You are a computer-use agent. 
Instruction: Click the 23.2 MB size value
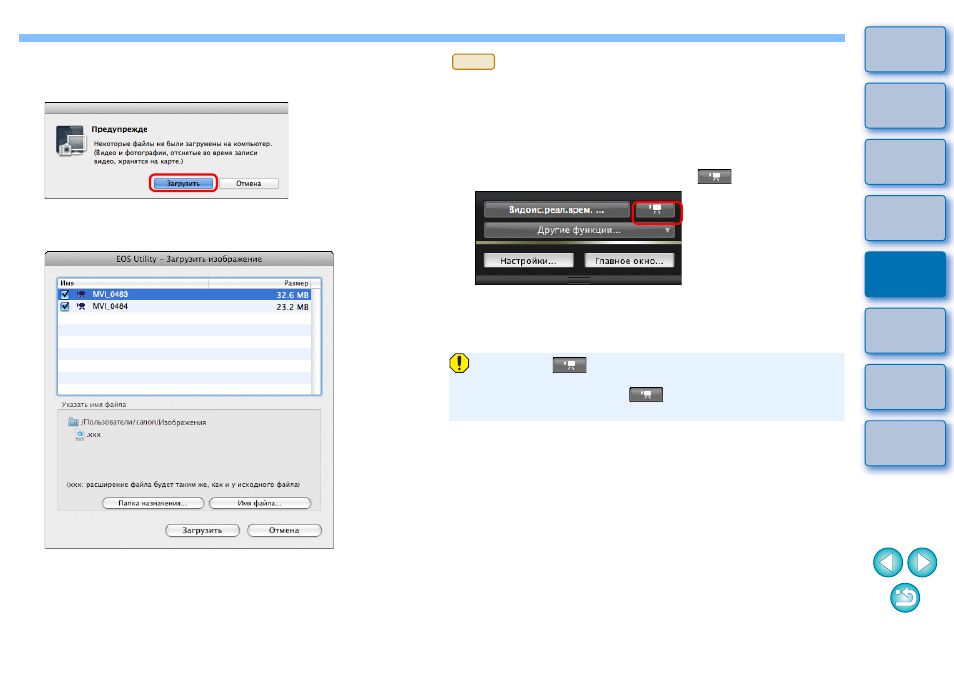coord(293,307)
